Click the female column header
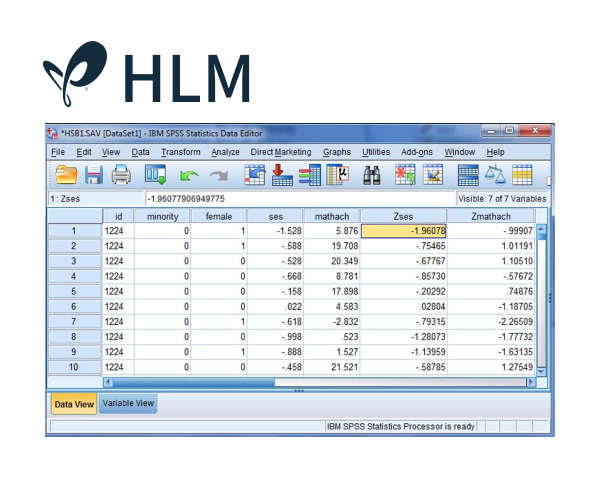The width and height of the screenshot is (600, 477). pyautogui.click(x=219, y=217)
